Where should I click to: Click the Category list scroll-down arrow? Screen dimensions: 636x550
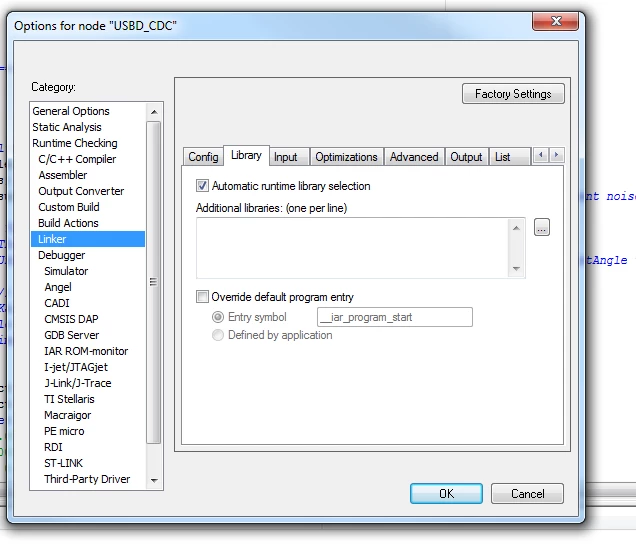tap(154, 480)
